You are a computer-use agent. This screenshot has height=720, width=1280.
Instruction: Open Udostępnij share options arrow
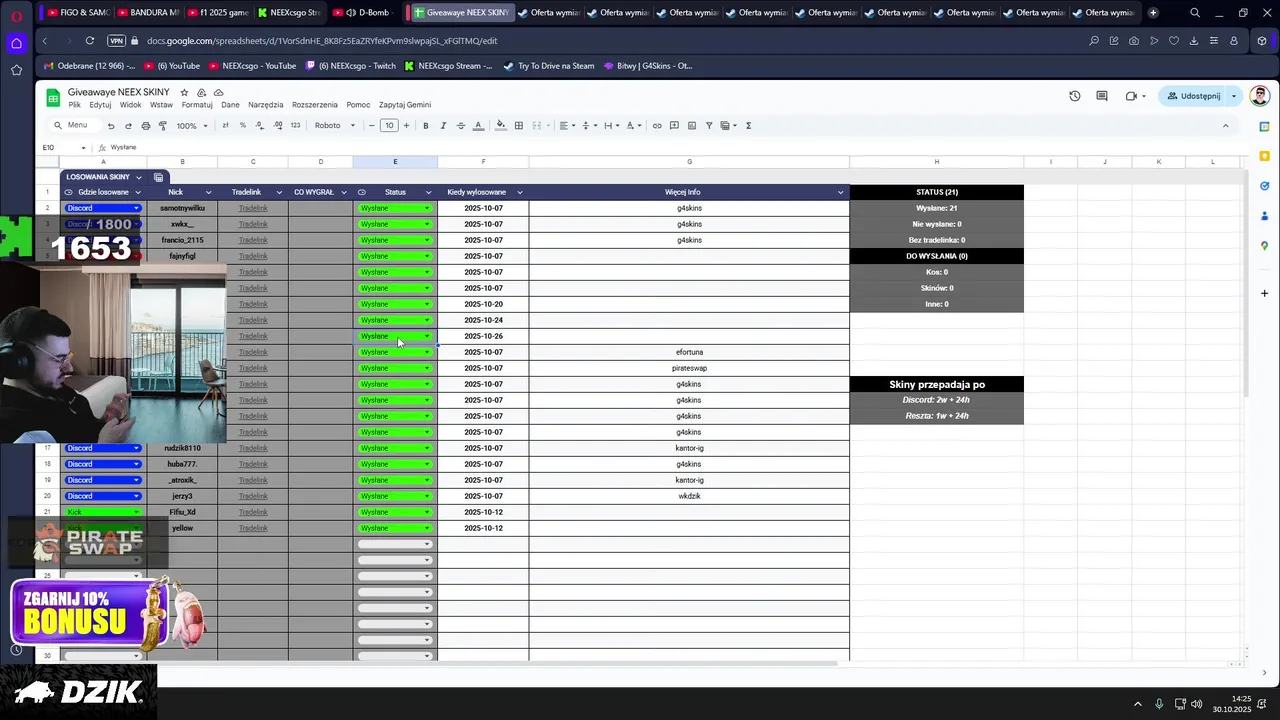[1234, 96]
